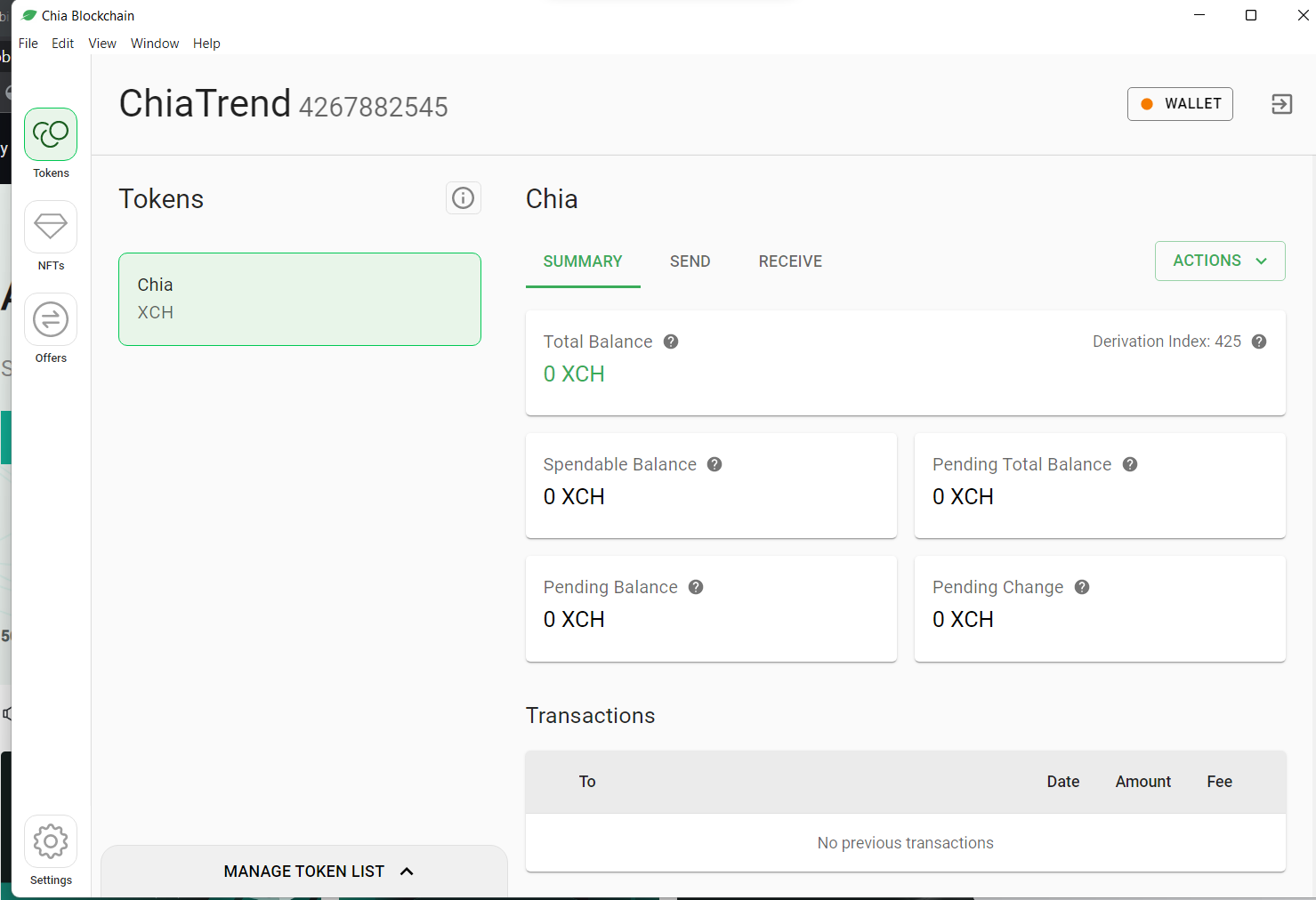The image size is (1316, 900).
Task: Click the Tokens info icon
Action: pos(463,197)
